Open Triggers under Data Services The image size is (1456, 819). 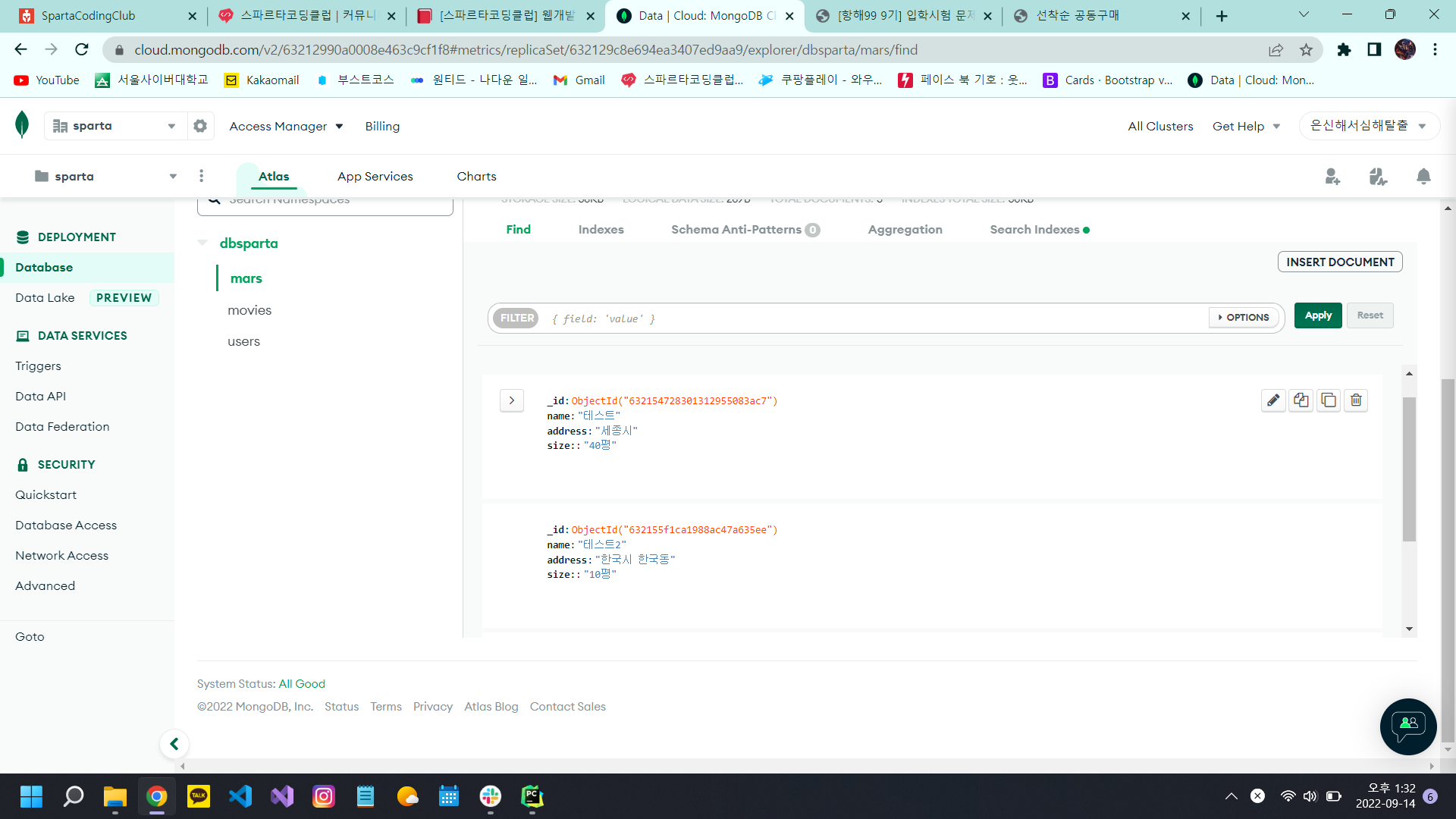click(38, 366)
